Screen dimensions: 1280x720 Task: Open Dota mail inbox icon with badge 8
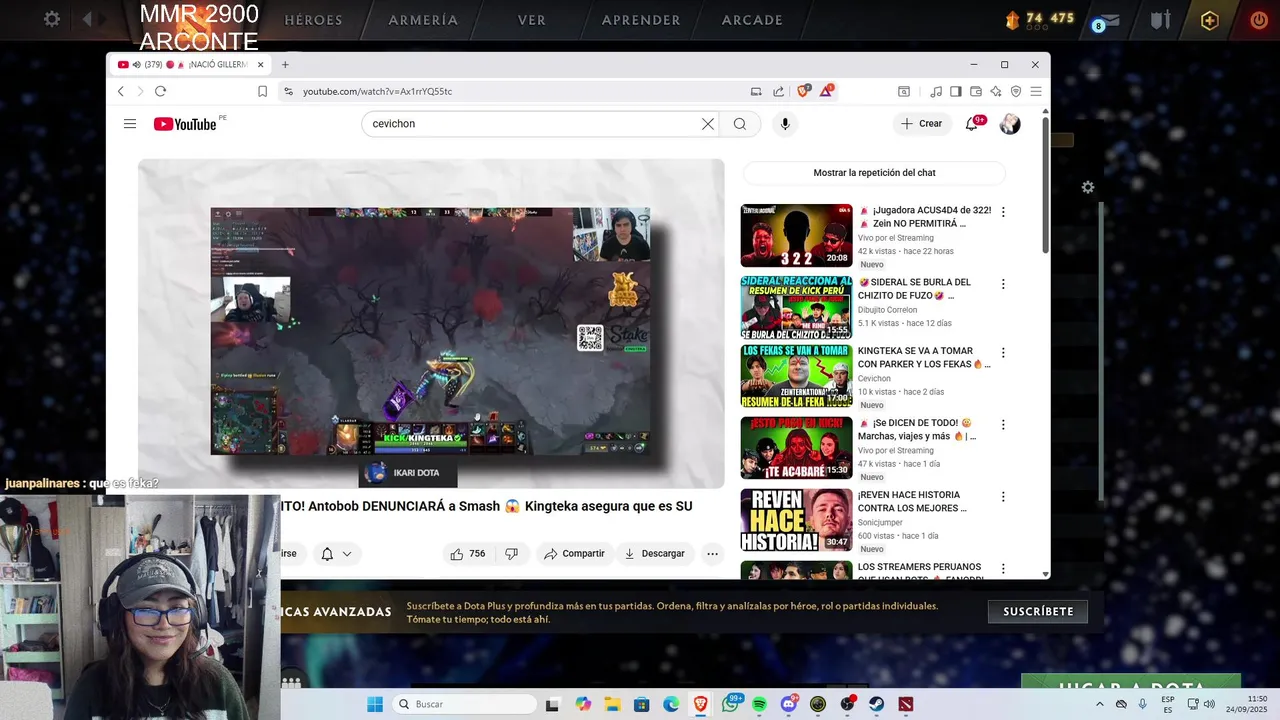point(1107,20)
